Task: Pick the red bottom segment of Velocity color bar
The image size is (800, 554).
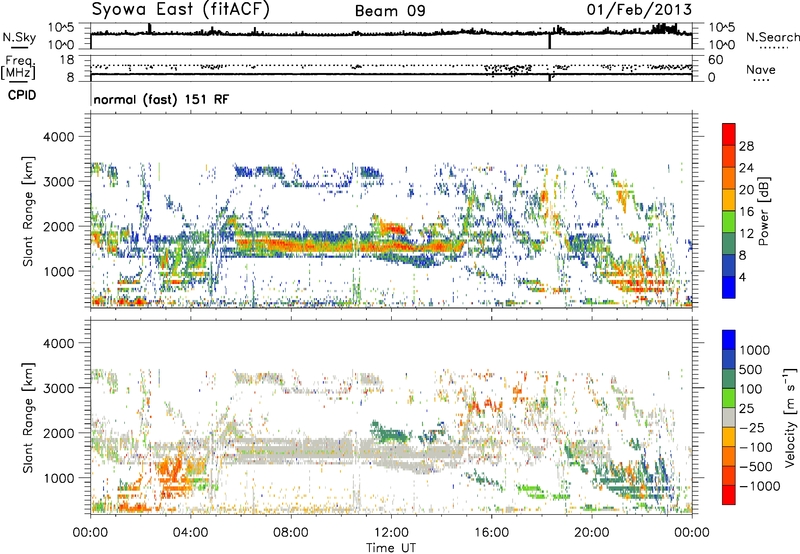Action: point(729,494)
